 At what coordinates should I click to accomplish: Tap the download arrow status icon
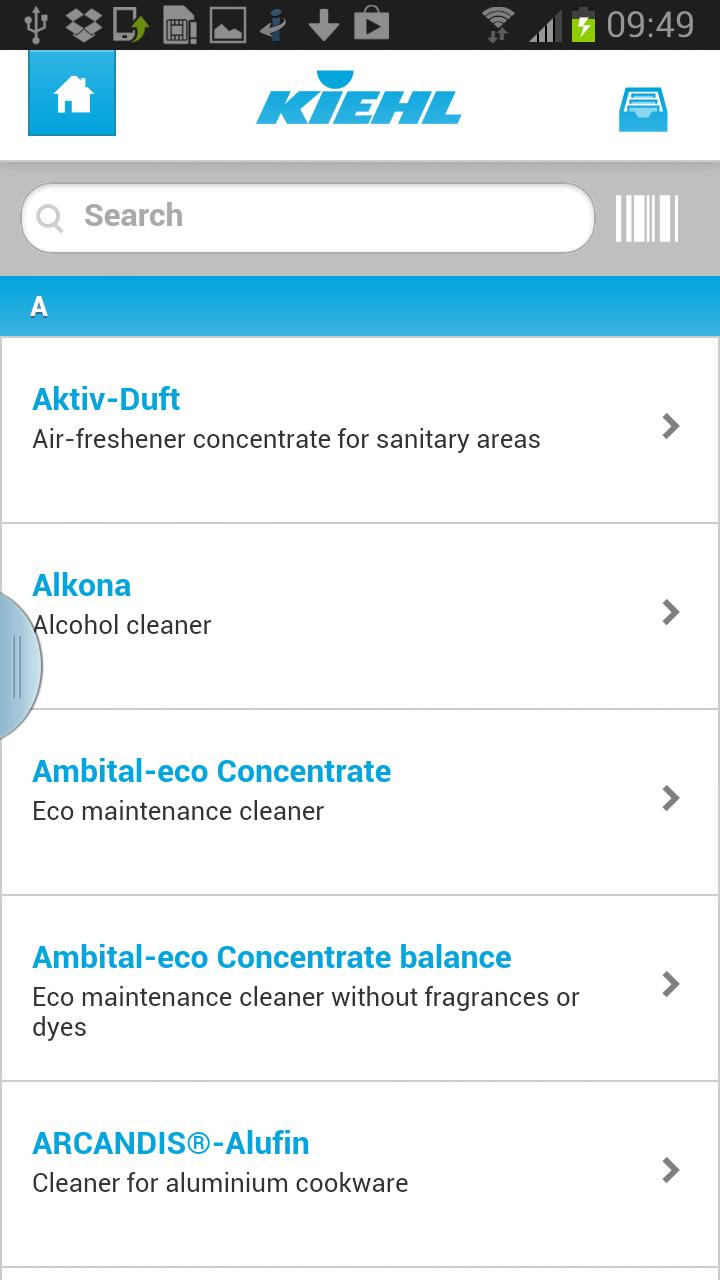tap(323, 24)
